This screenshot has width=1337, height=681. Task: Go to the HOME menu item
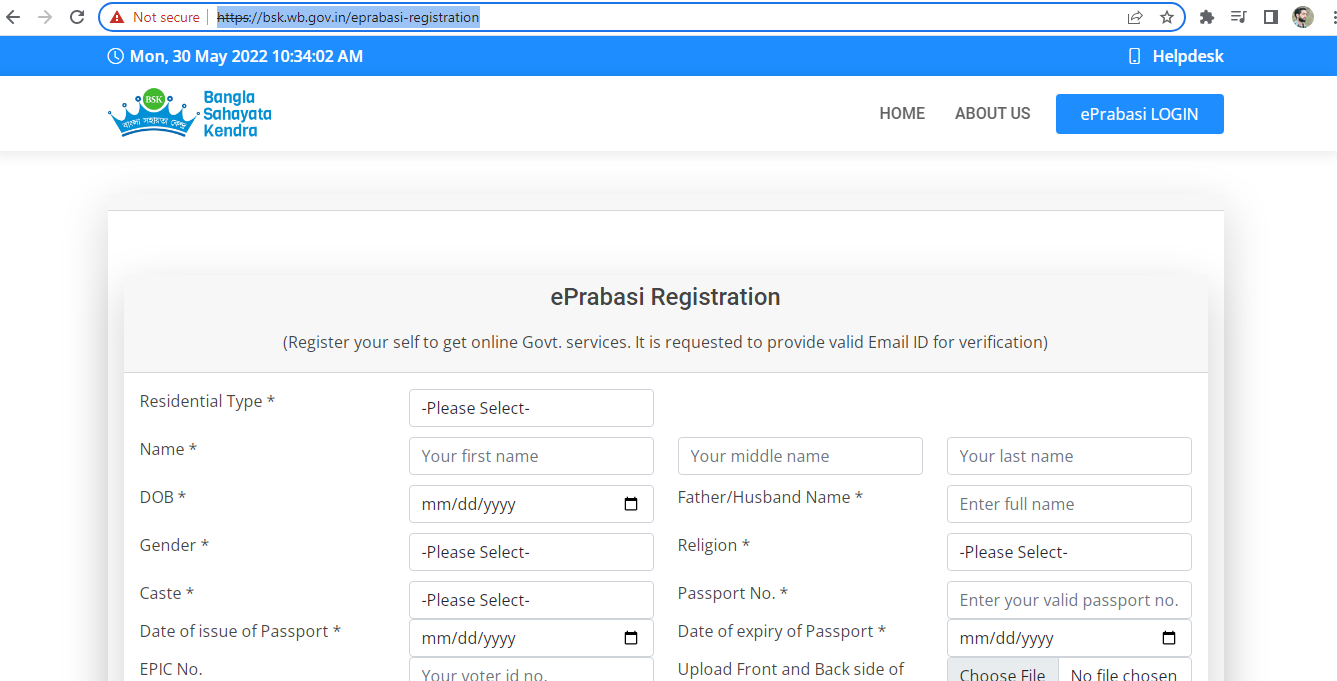[x=902, y=114]
